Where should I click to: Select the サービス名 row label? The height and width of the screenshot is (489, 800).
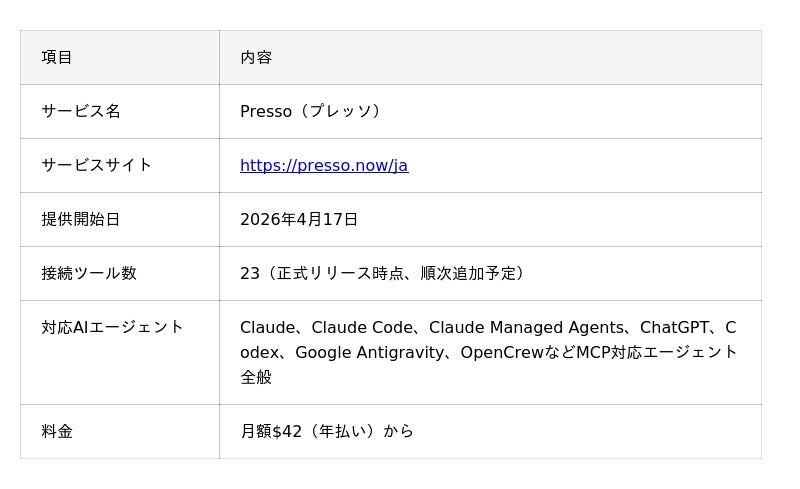click(81, 112)
